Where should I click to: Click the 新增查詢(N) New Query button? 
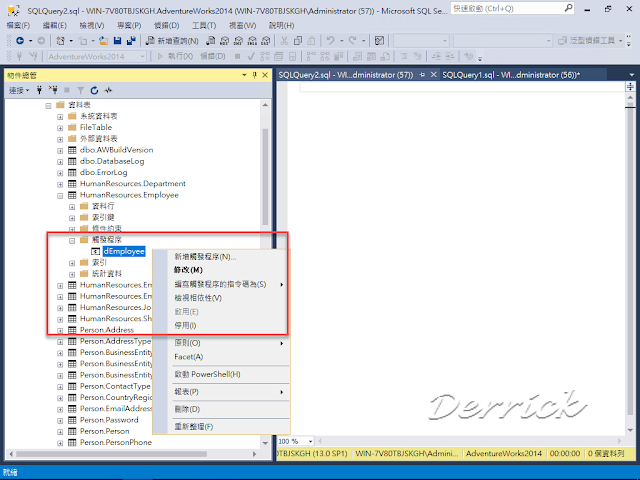172,40
